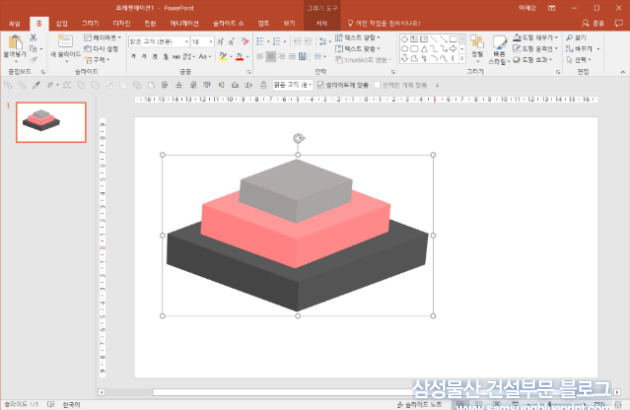Click the Slide Notes (슬라이드 노트) button
Screen dimensions: 630x410
[419, 404]
